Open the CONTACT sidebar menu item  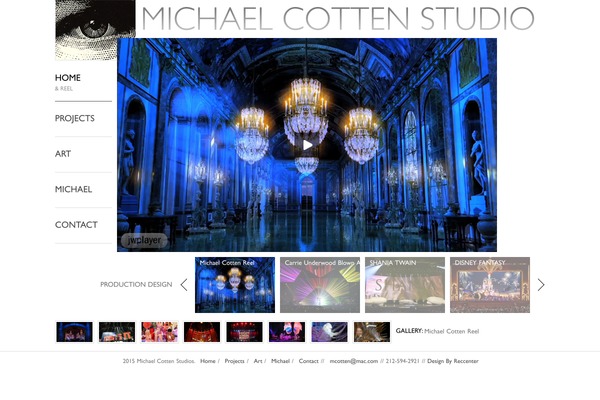coord(76,225)
